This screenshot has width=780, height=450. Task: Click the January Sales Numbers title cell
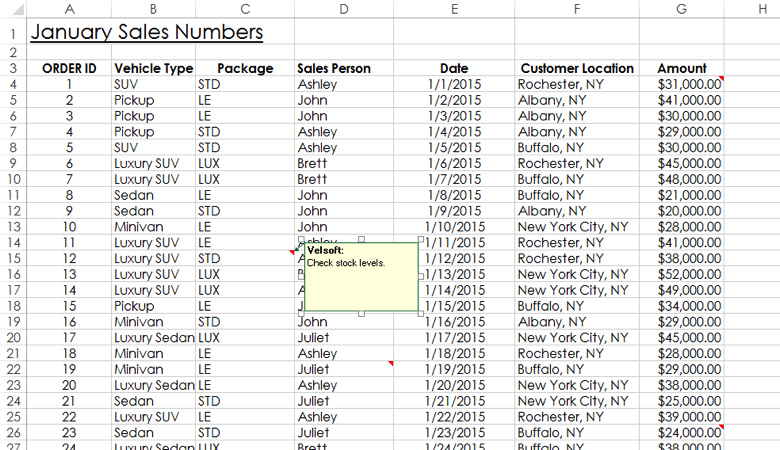click(x=146, y=33)
